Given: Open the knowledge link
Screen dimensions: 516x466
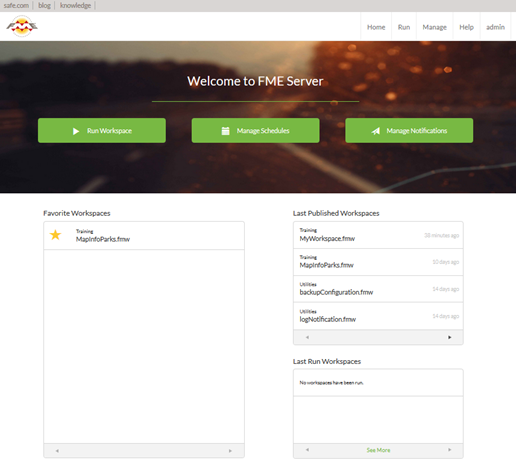Looking at the screenshot, I should 75,5.
